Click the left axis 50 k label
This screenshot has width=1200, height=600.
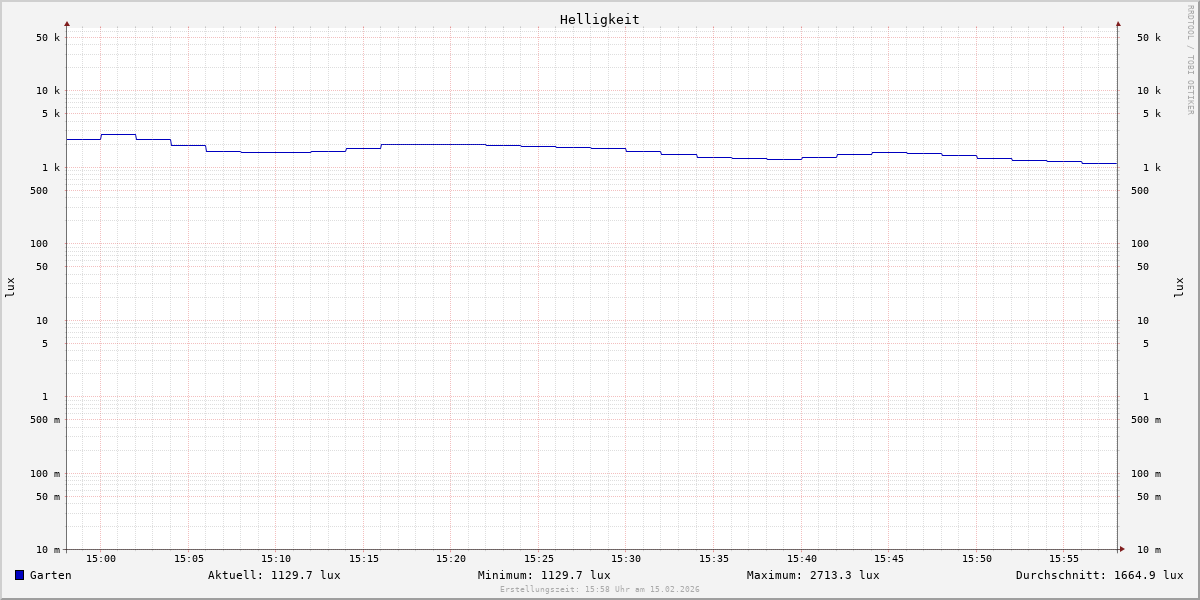48,38
